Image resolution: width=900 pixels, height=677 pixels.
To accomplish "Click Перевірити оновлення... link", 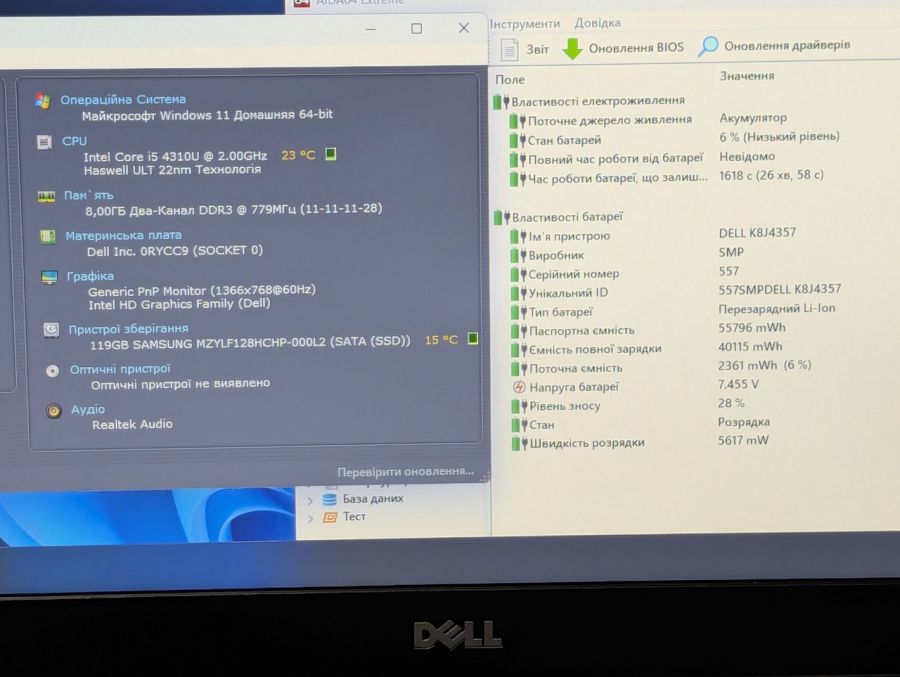I will (x=405, y=471).
